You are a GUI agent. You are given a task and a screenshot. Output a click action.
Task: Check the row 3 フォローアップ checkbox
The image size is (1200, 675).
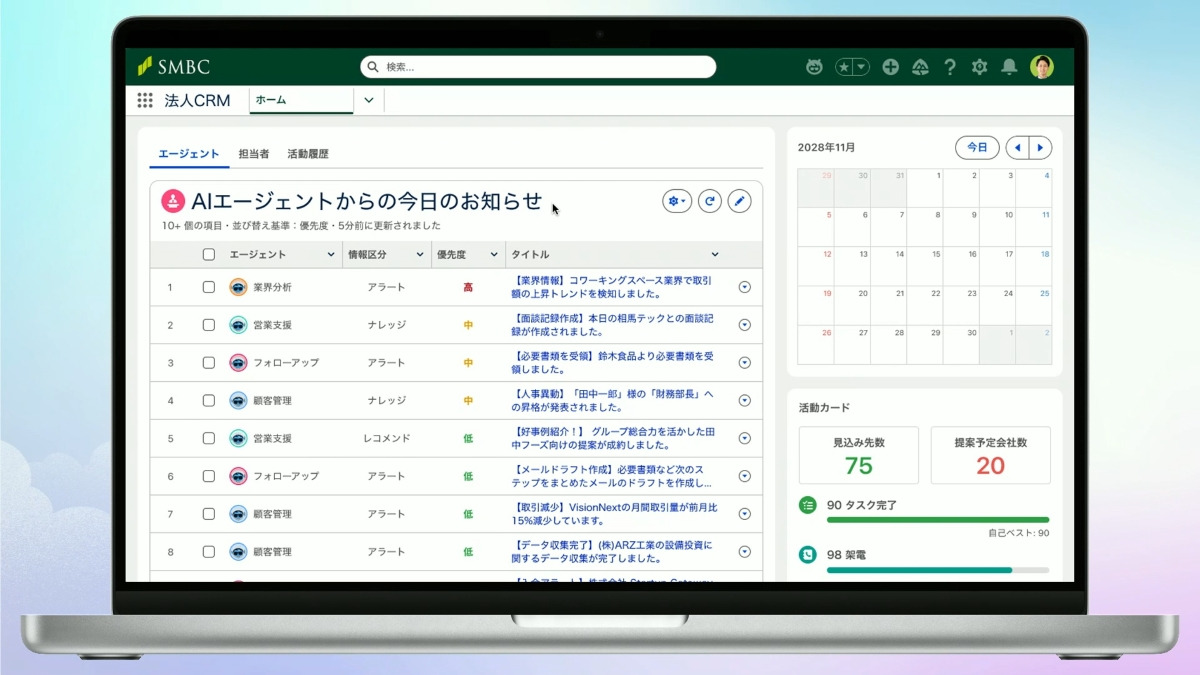(x=209, y=363)
